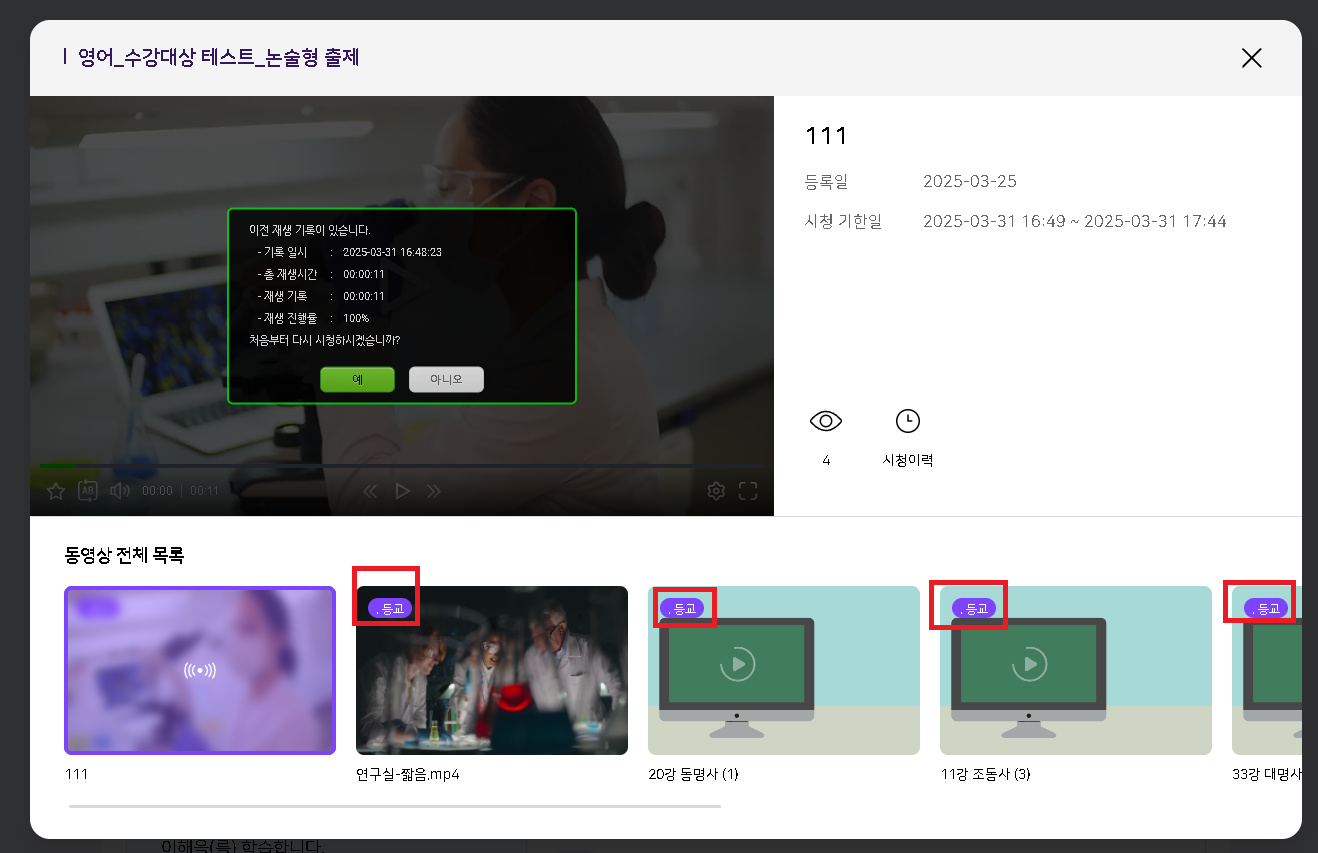Screen dimensions: 1318x853
Task: Close the video modal with X
Action: click(x=1251, y=58)
